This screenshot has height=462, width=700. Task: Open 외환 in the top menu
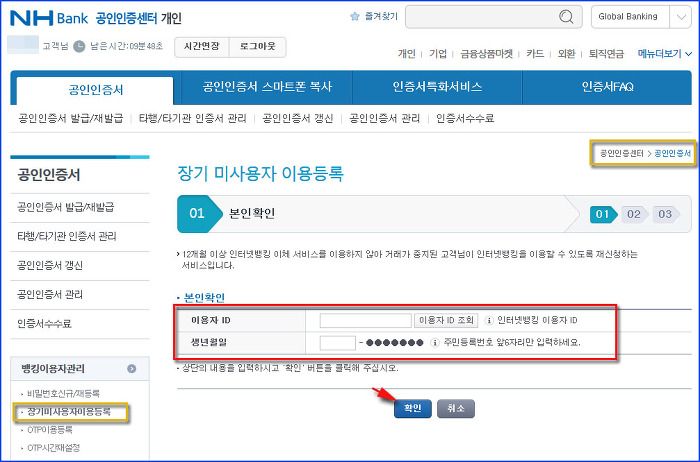566,54
